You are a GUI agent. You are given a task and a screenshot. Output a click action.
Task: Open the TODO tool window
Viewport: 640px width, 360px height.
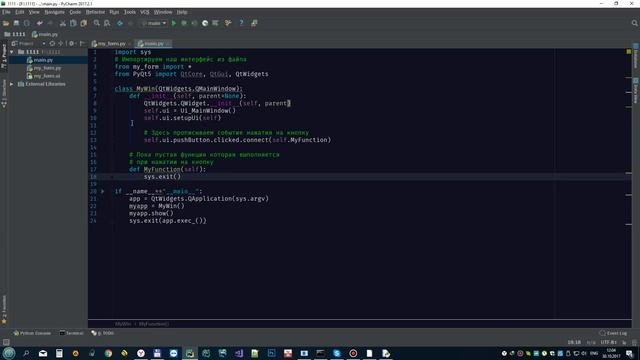point(103,333)
